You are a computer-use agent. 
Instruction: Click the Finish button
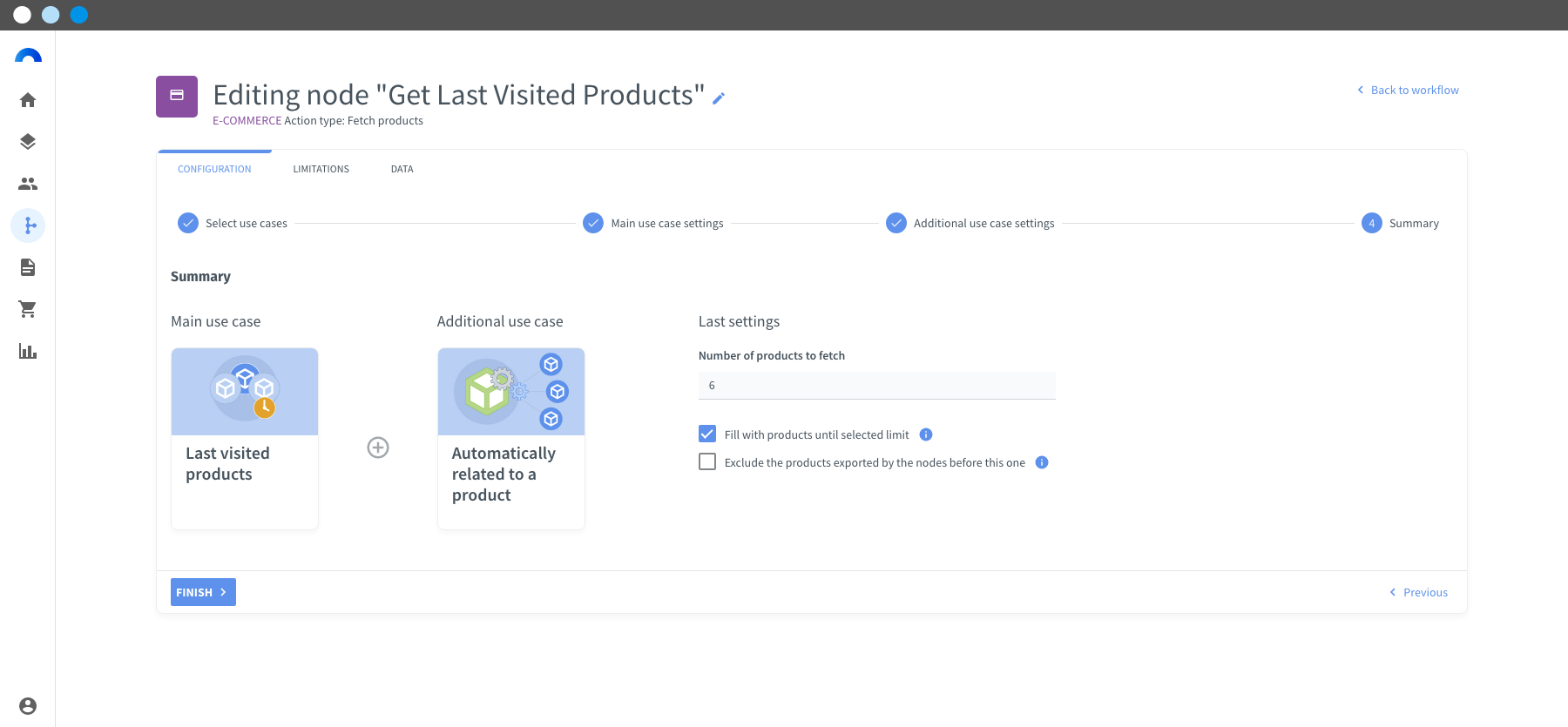coord(203,592)
